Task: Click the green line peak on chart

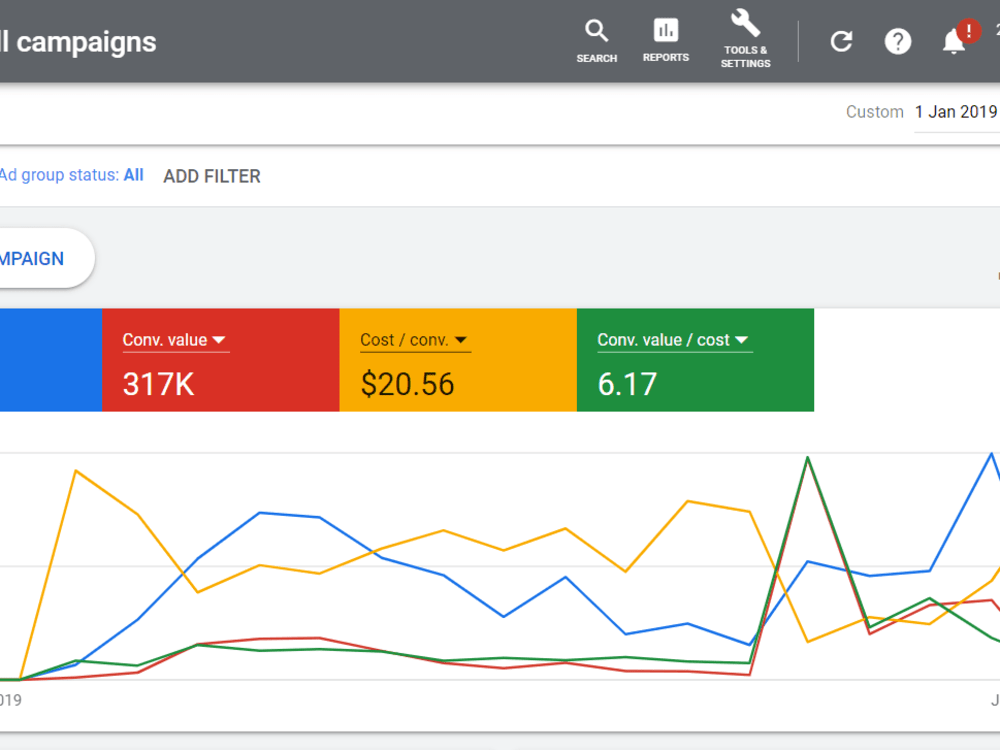Action: 807,458
